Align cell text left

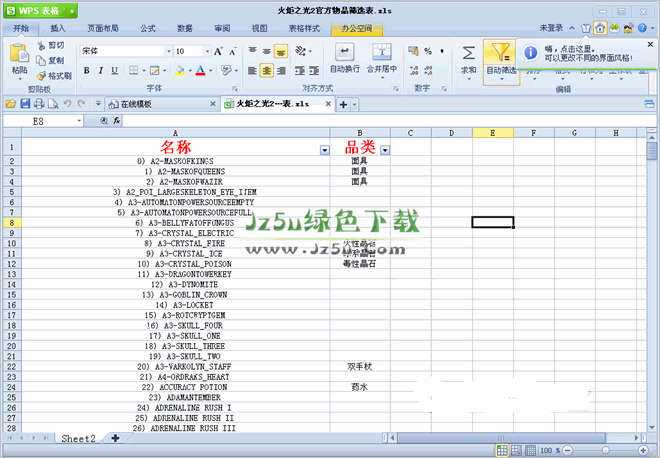(253, 70)
